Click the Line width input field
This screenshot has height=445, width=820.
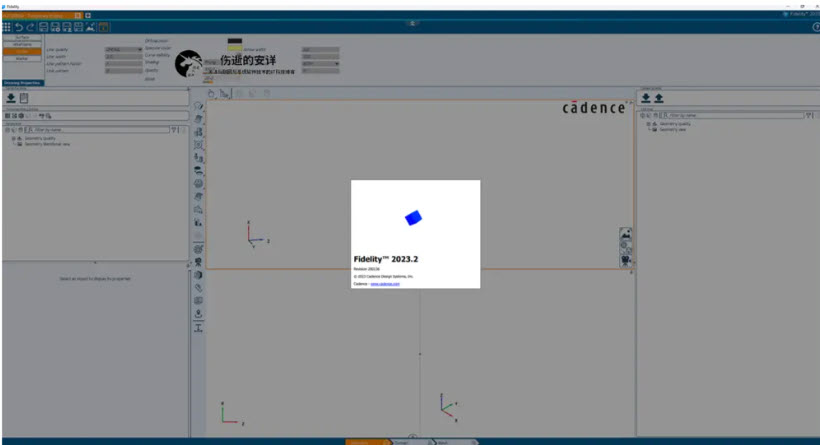[x=123, y=56]
